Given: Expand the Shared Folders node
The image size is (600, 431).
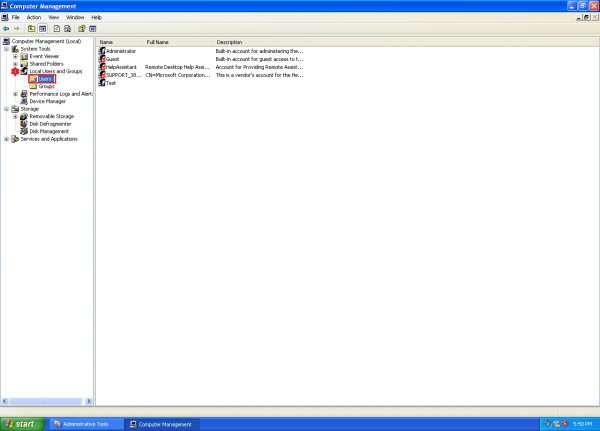Looking at the screenshot, I should point(15,64).
